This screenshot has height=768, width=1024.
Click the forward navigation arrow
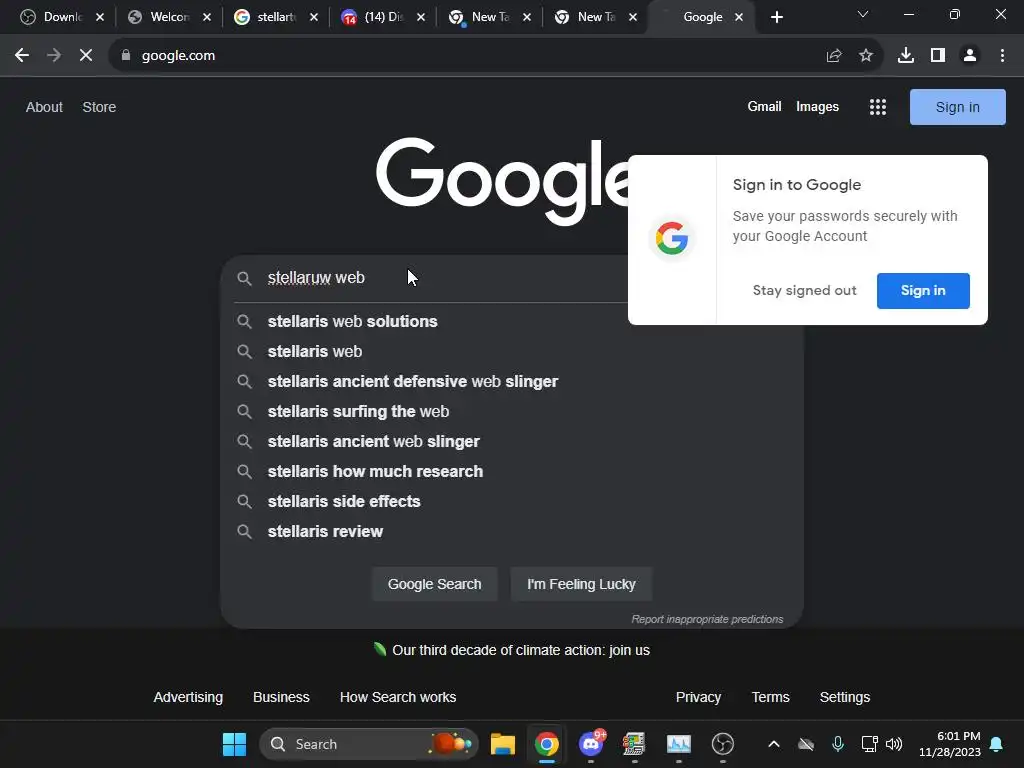(54, 56)
